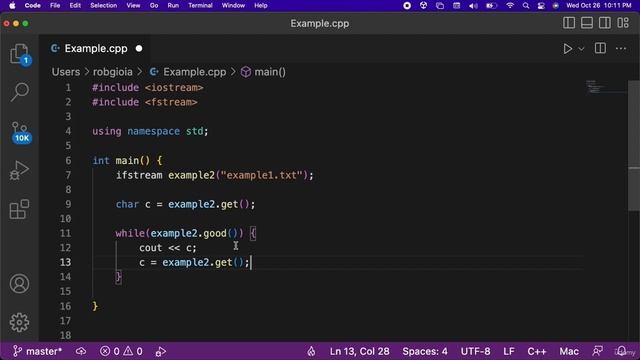Open the Run menu
The image size is (640, 360).
point(173,5)
